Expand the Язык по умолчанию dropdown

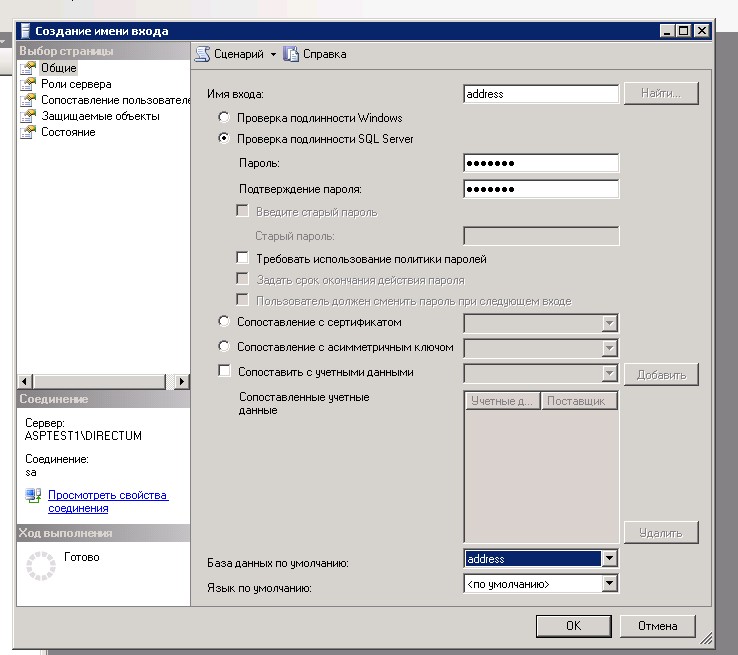click(610, 584)
